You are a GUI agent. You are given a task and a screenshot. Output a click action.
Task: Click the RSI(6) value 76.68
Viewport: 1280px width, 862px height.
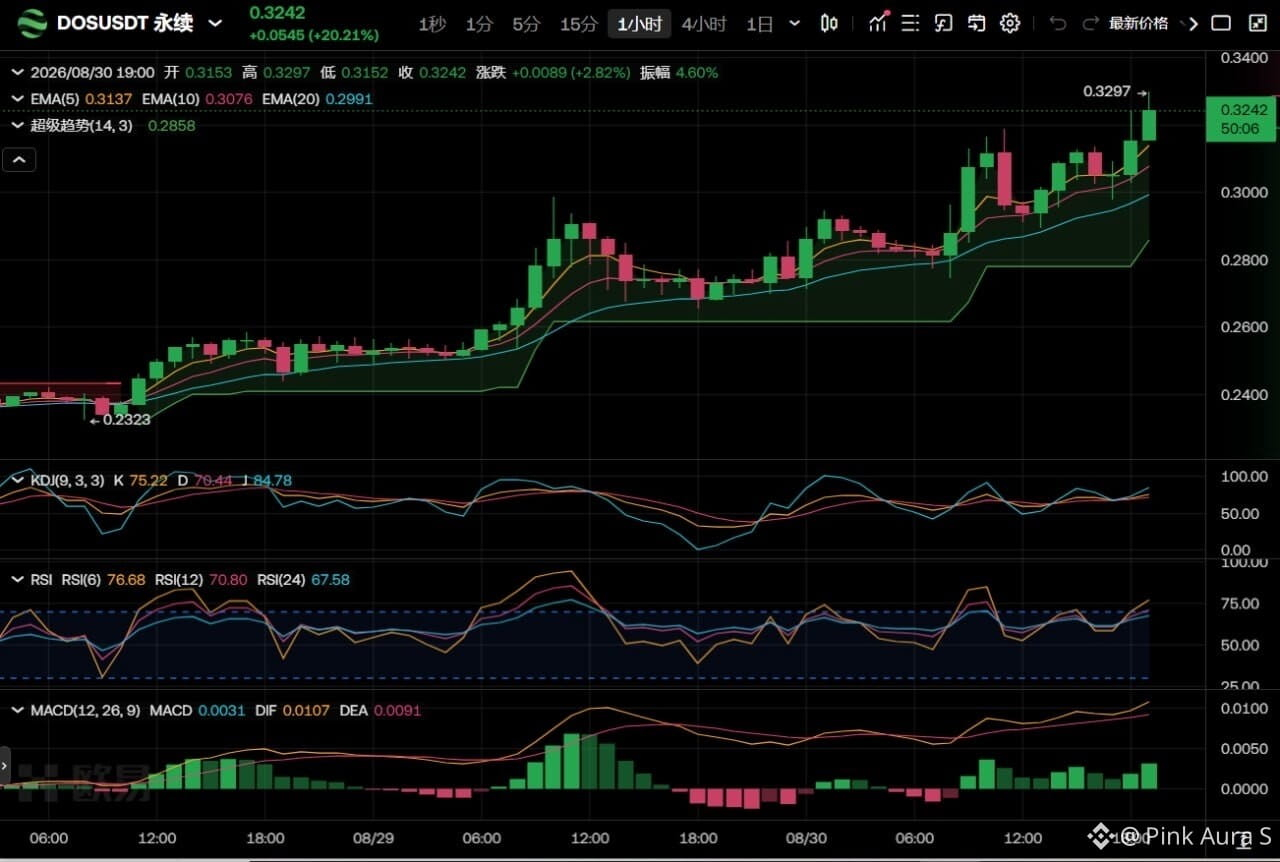125,580
